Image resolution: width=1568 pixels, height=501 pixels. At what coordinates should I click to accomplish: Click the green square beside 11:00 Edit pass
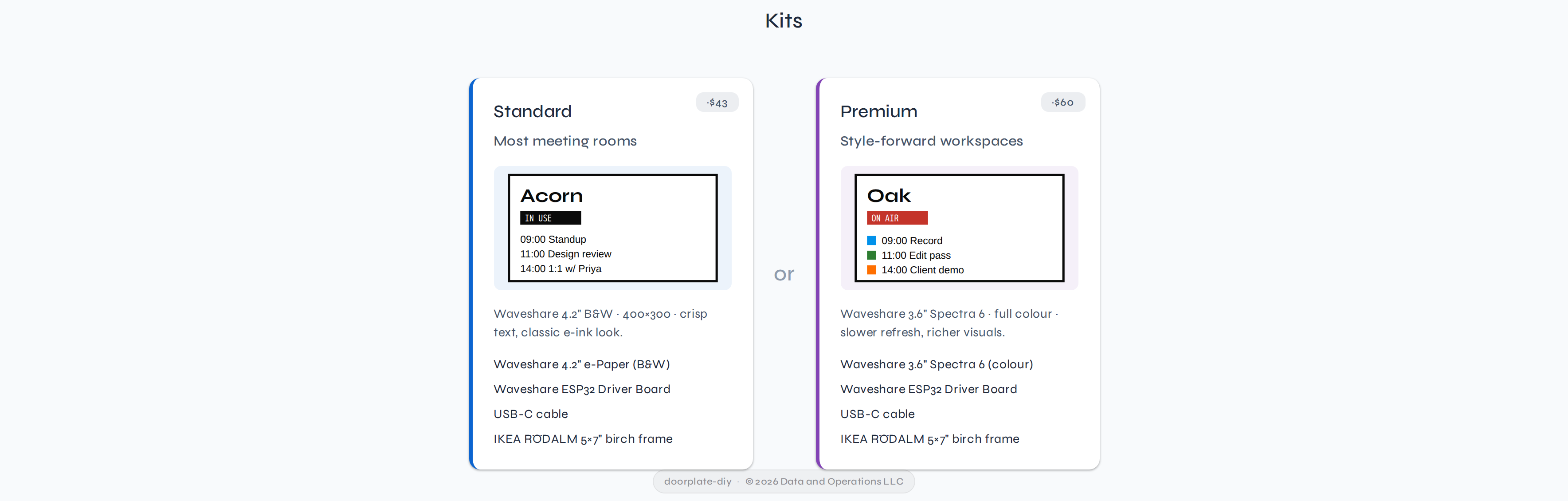pyautogui.click(x=872, y=255)
